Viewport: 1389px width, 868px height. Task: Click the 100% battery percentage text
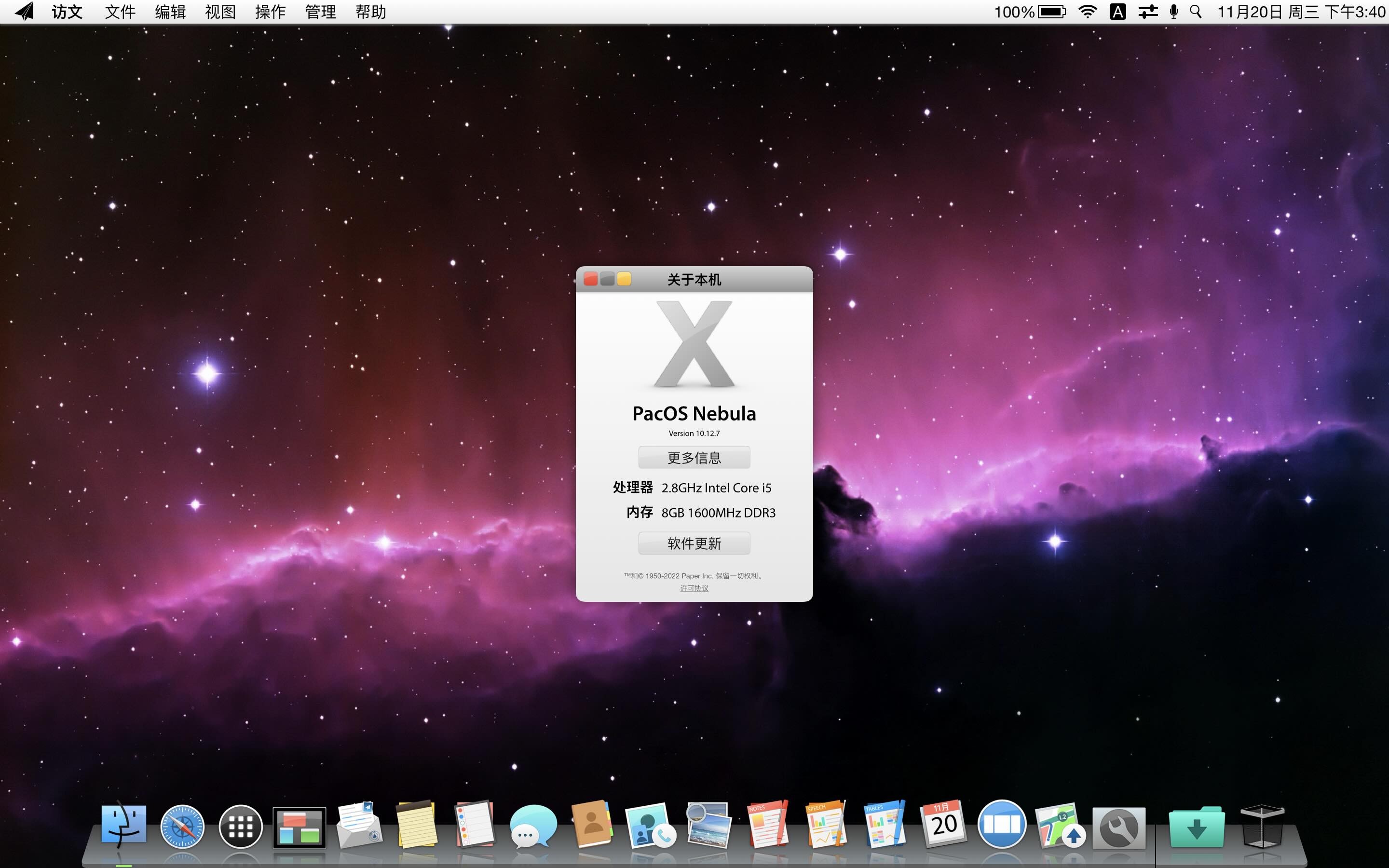coord(1014,12)
